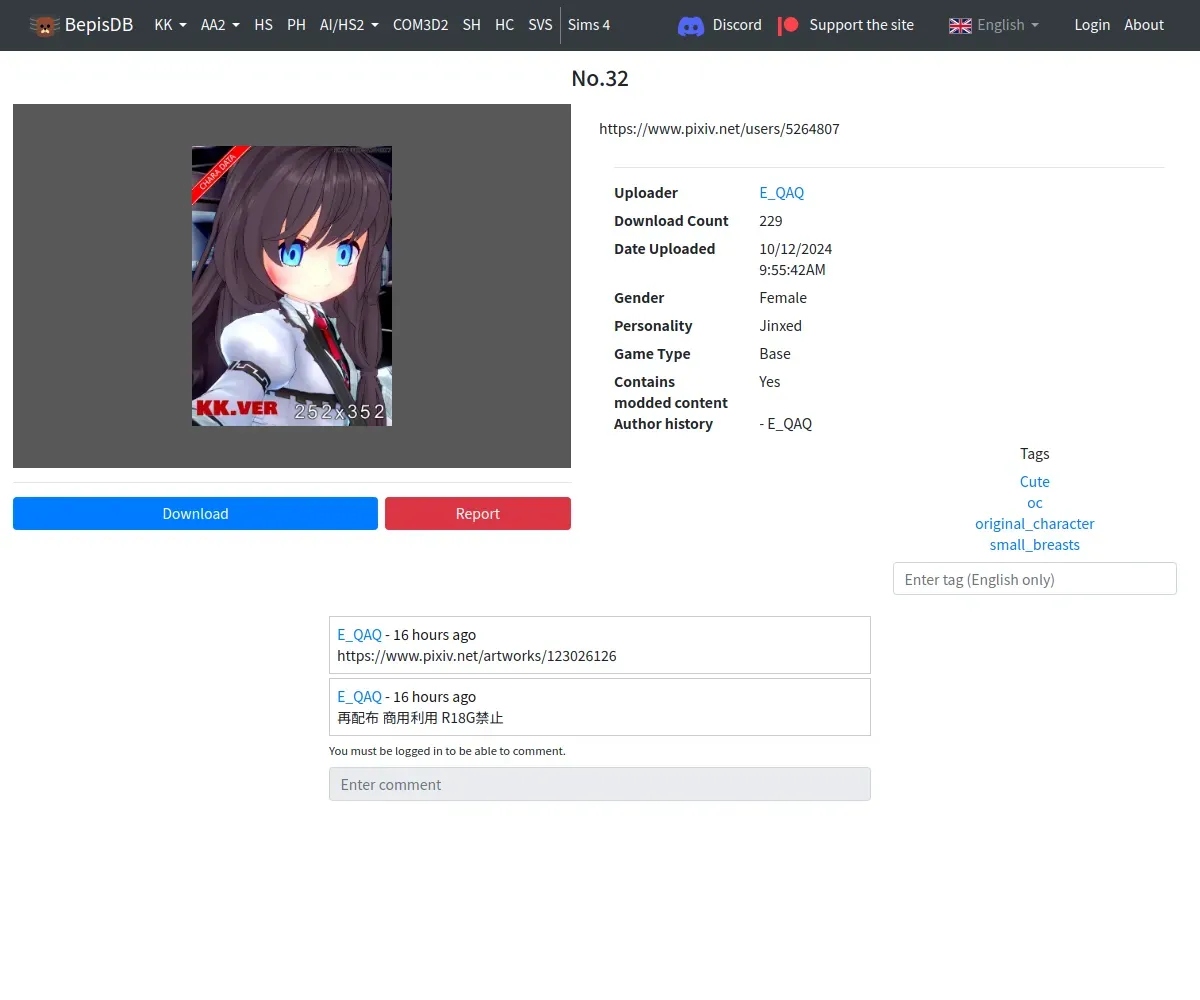Click the Gender value Female
Image resolution: width=1200 pixels, height=1000 pixels.
coord(783,298)
